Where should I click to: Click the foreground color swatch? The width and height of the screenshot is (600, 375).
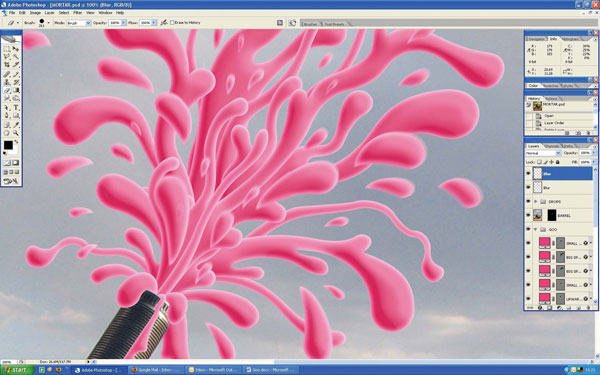click(x=8, y=145)
